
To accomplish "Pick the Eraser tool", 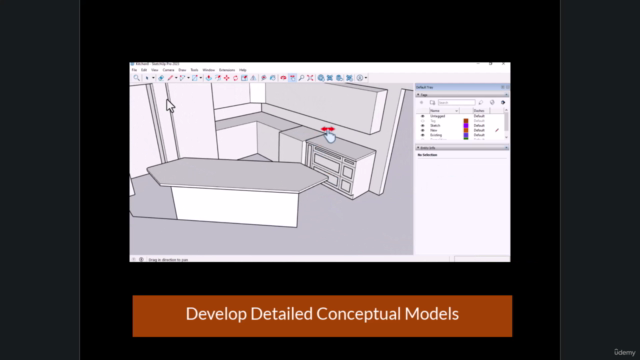I will pos(161,78).
